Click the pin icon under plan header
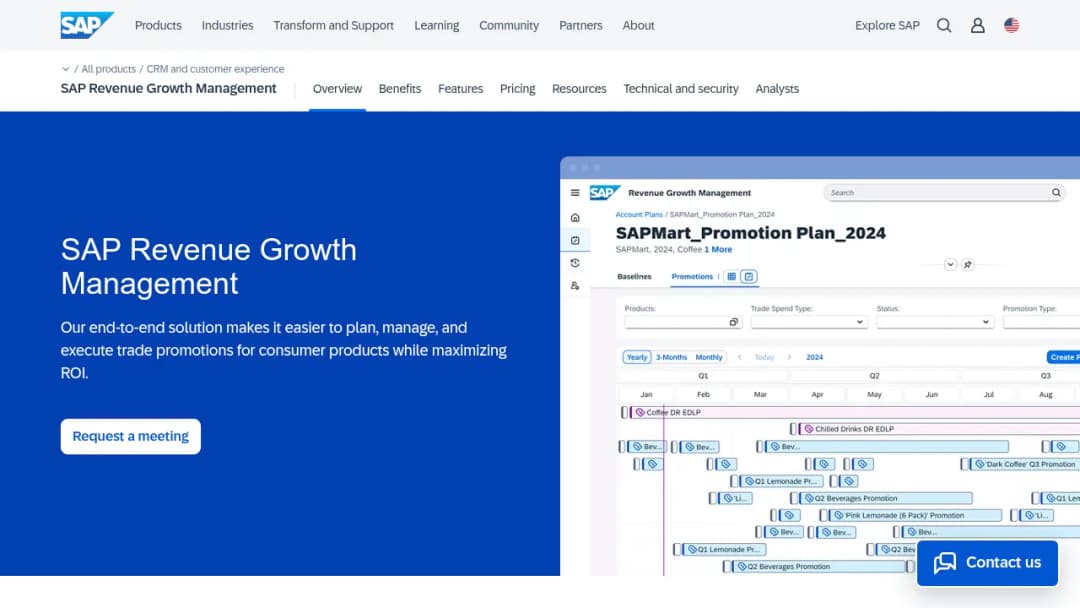1080x608 pixels. (x=968, y=264)
